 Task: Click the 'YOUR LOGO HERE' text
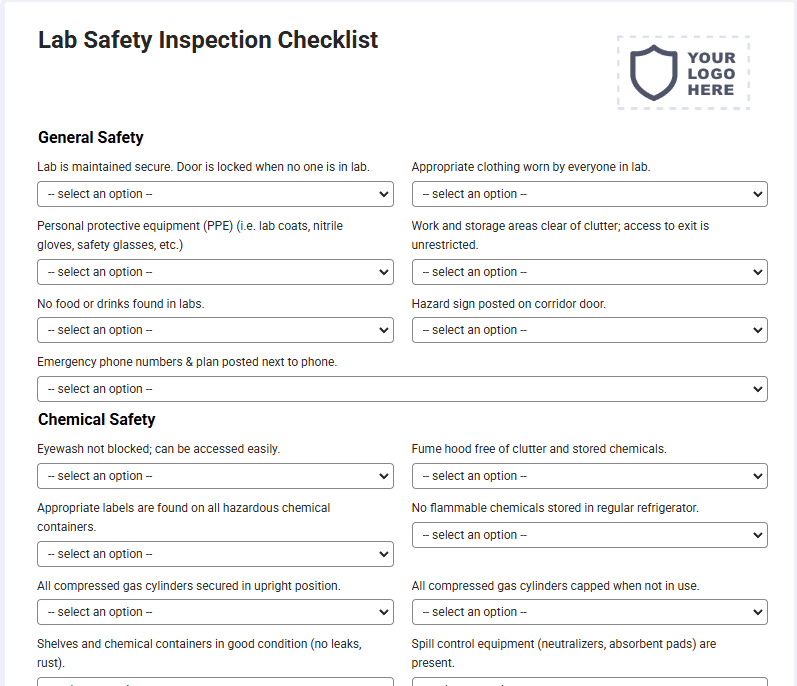point(711,74)
